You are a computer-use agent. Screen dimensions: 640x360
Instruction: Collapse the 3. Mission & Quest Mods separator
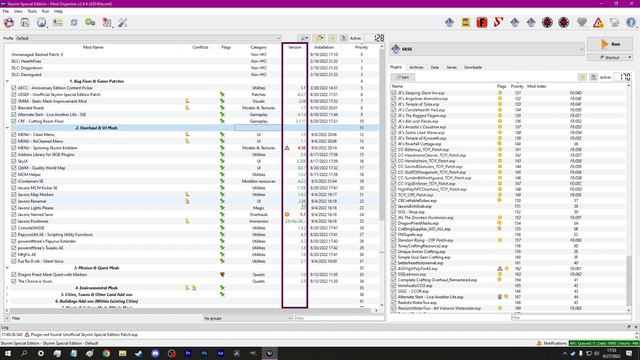coord(7,268)
